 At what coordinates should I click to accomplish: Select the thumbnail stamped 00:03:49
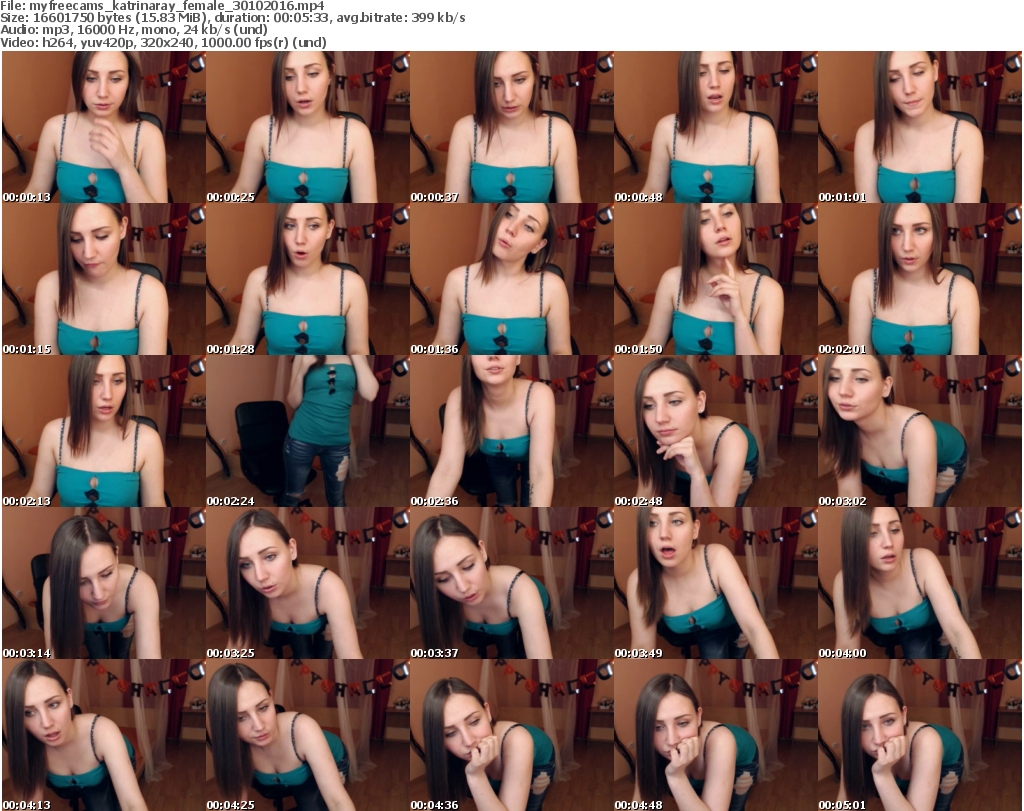pyautogui.click(x=716, y=583)
